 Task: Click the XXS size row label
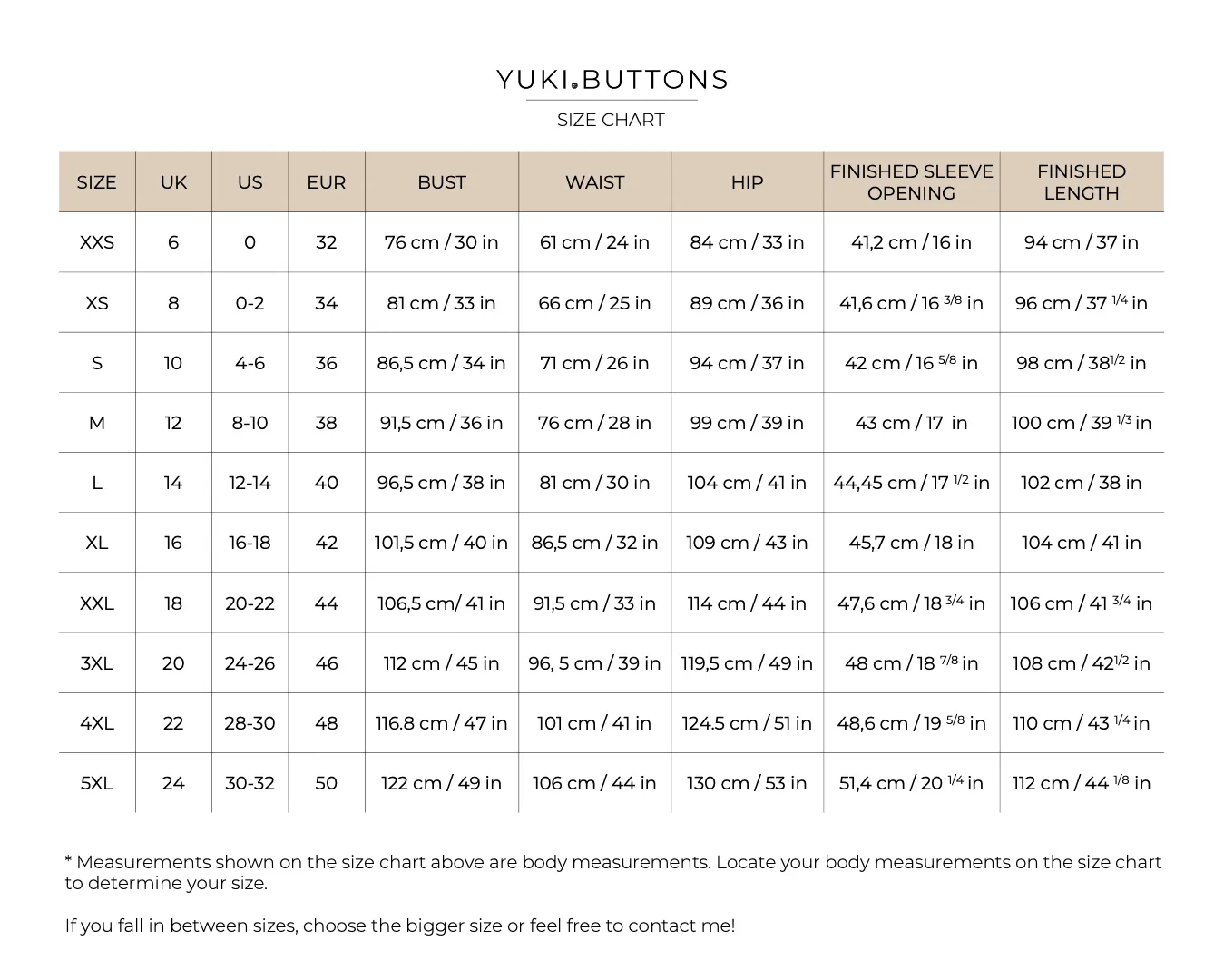click(97, 242)
